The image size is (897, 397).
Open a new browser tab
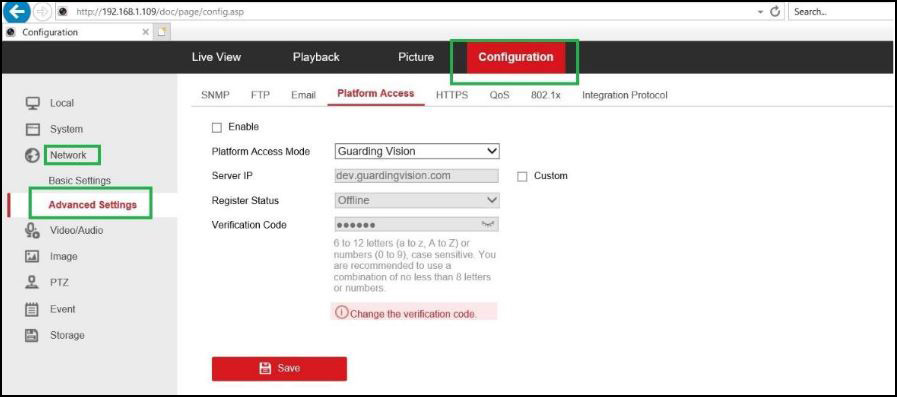(x=162, y=32)
